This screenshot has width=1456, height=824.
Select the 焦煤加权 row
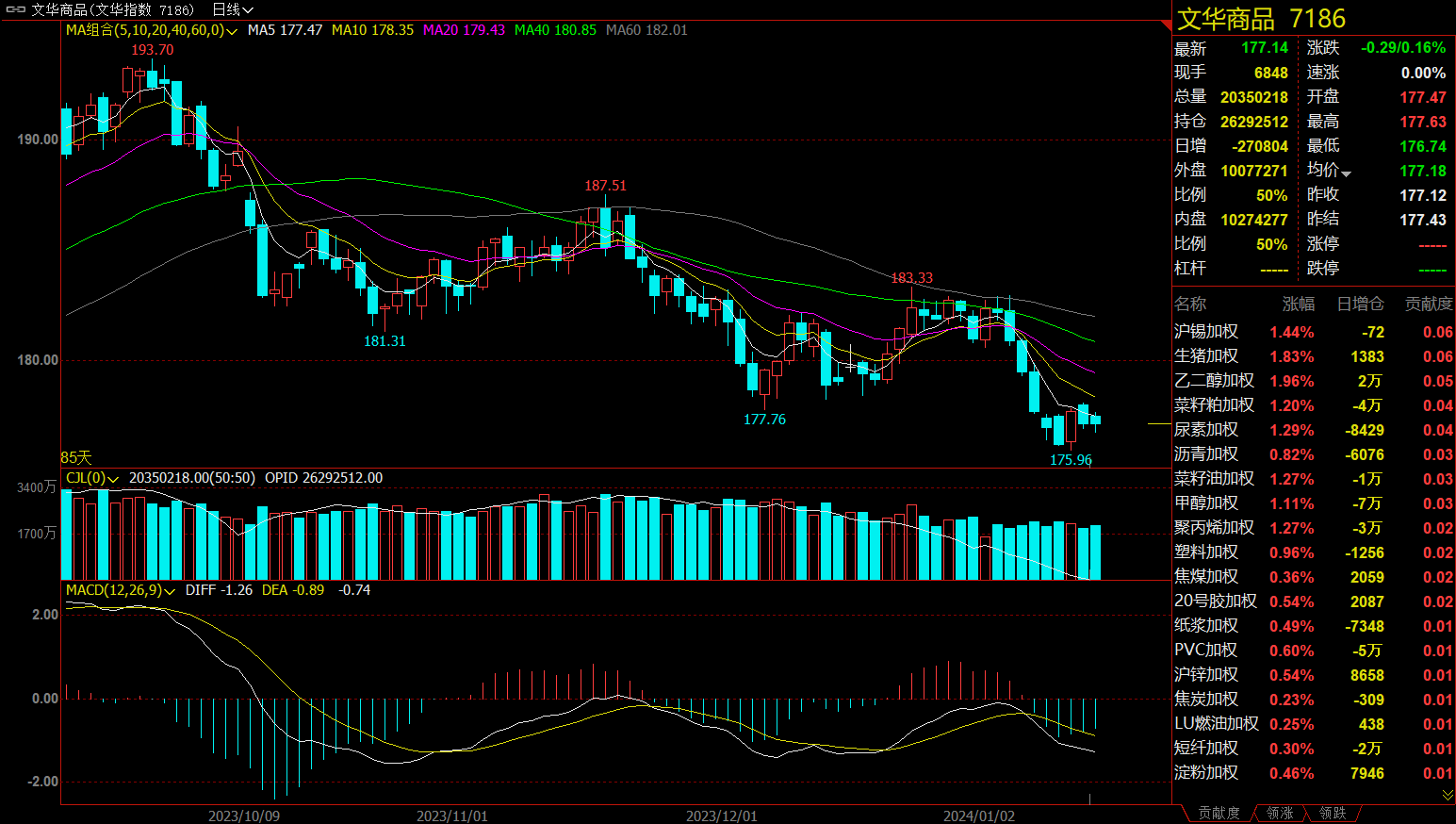click(x=1314, y=577)
